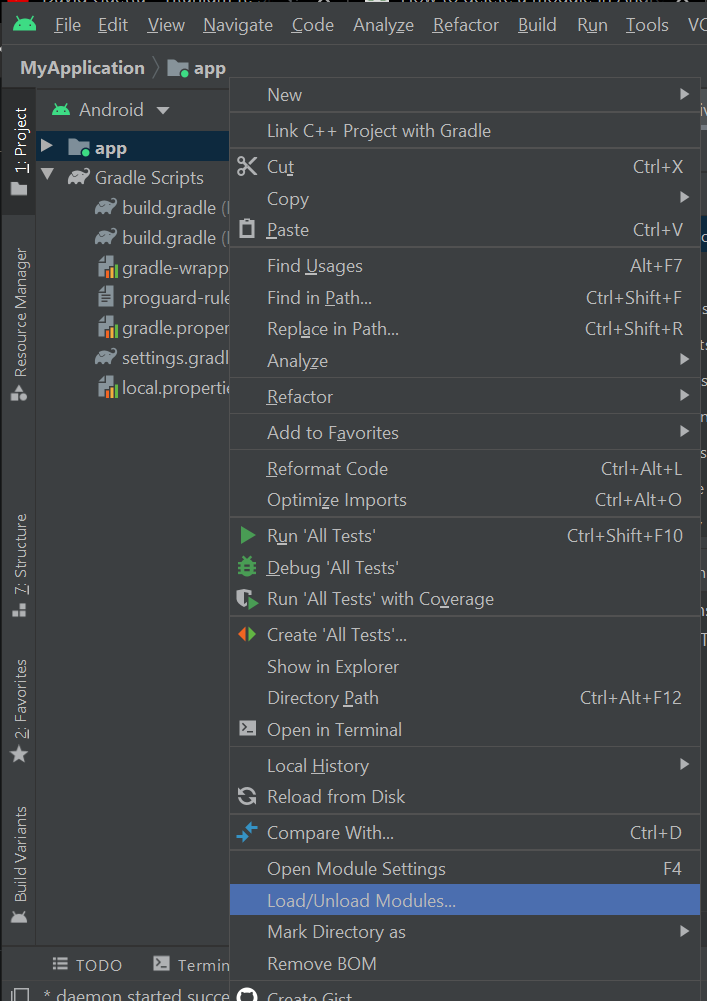Open the Build menu in menu bar
The width and height of the screenshot is (707, 1001).
[x=537, y=25]
